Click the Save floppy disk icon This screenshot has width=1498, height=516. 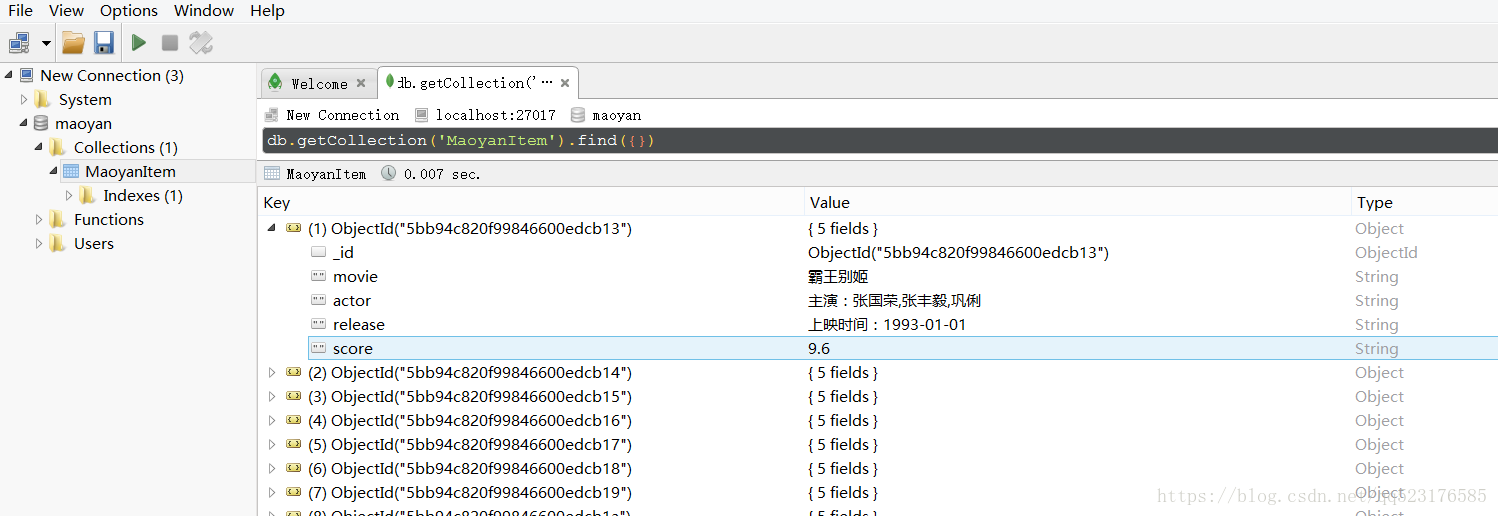click(x=104, y=43)
